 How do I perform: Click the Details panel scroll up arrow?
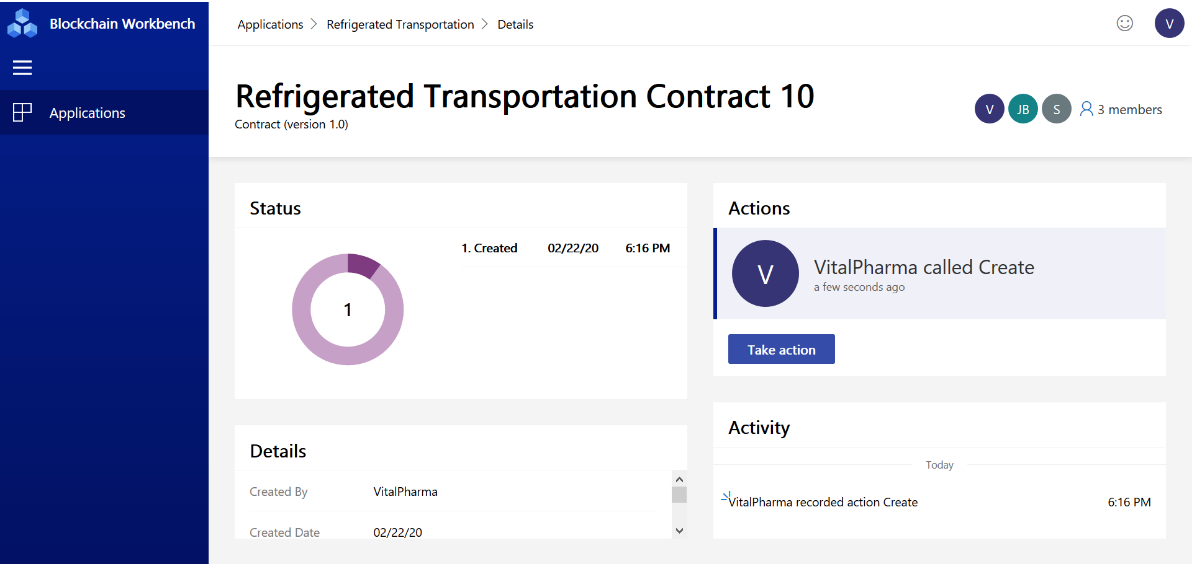coord(679,478)
